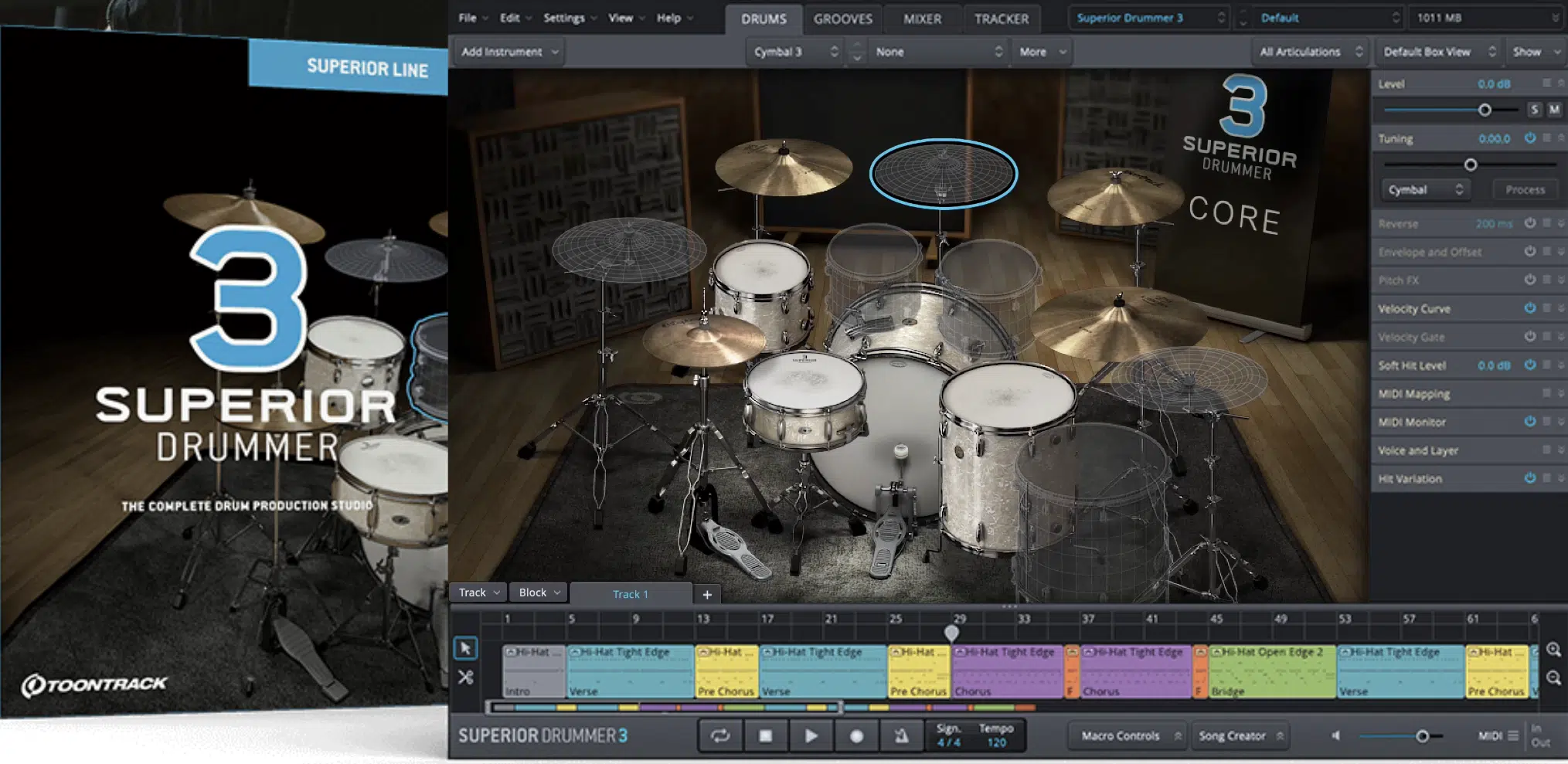Stop playback with the stop button
The image size is (1568, 764).
click(x=765, y=735)
